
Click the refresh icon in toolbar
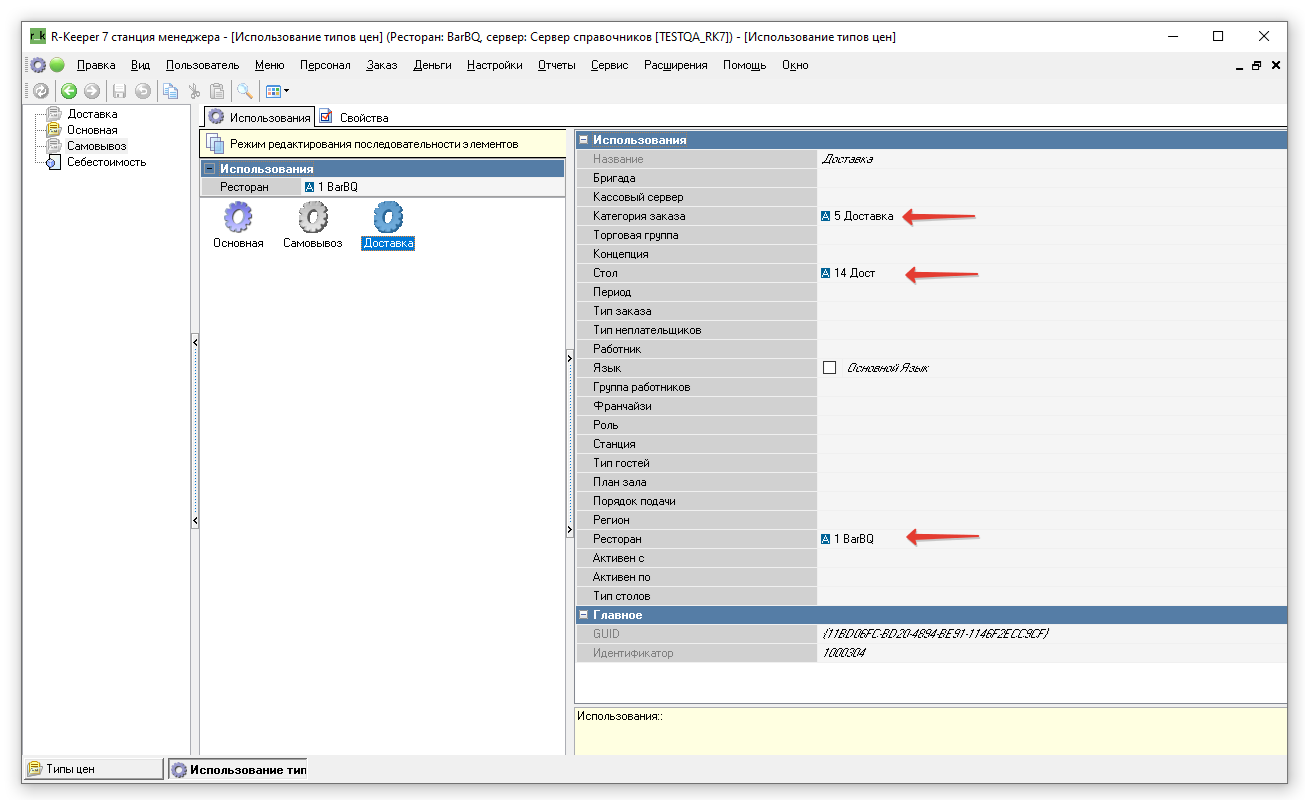click(x=40, y=91)
